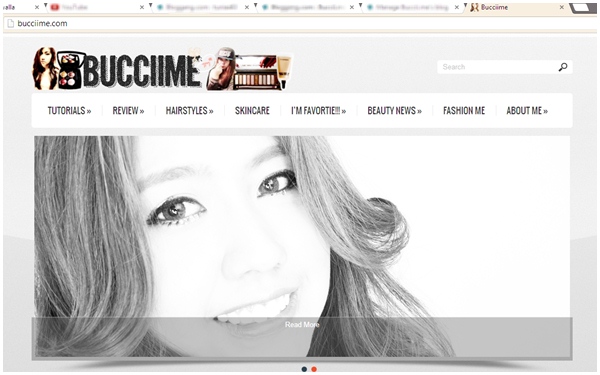This screenshot has height=375, width=600.
Task: Click the Search input field
Action: [x=497, y=67]
